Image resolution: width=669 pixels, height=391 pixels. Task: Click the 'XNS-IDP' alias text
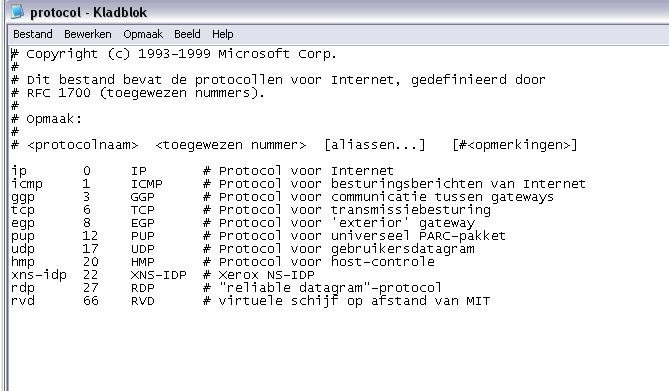point(158,275)
